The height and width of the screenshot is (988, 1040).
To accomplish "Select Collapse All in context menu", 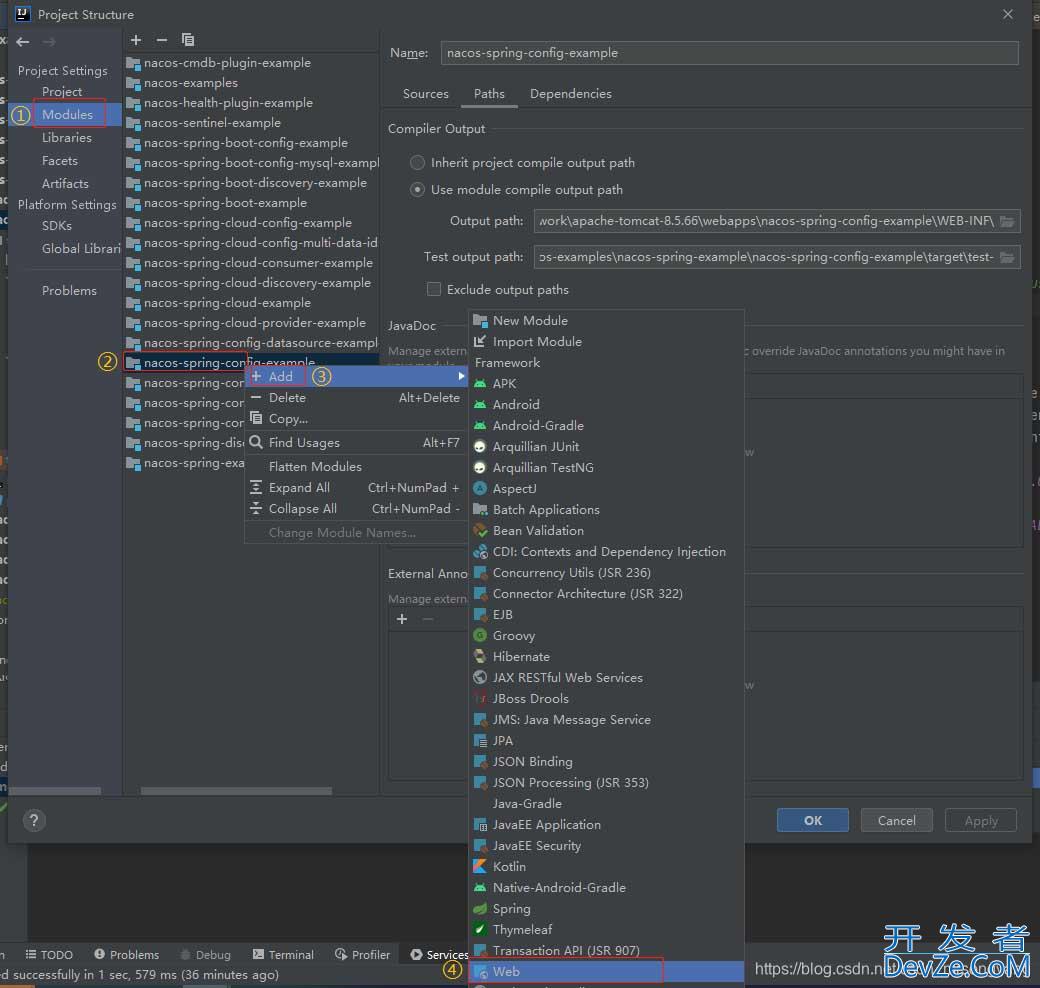I will [356, 509].
